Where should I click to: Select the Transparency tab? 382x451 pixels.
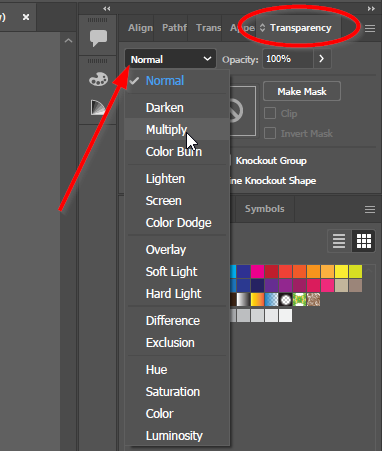point(300,28)
